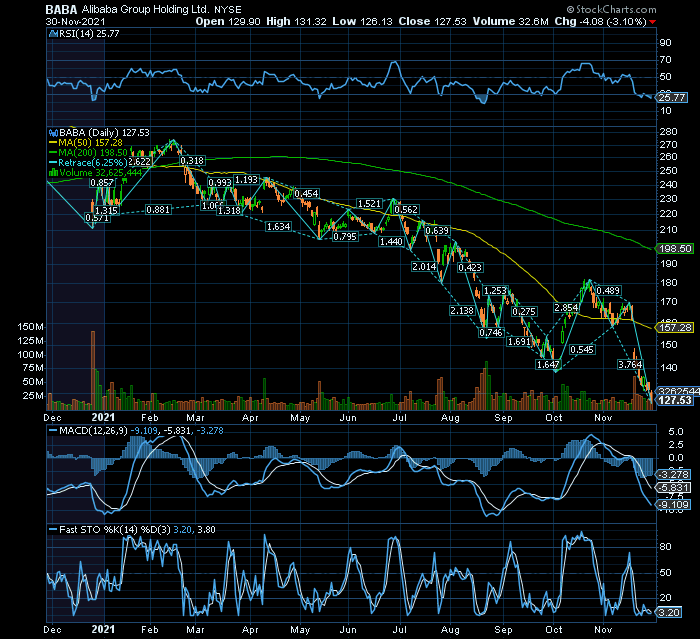Click the 0.639 retracement label
This screenshot has width=700, height=639.
437,230
